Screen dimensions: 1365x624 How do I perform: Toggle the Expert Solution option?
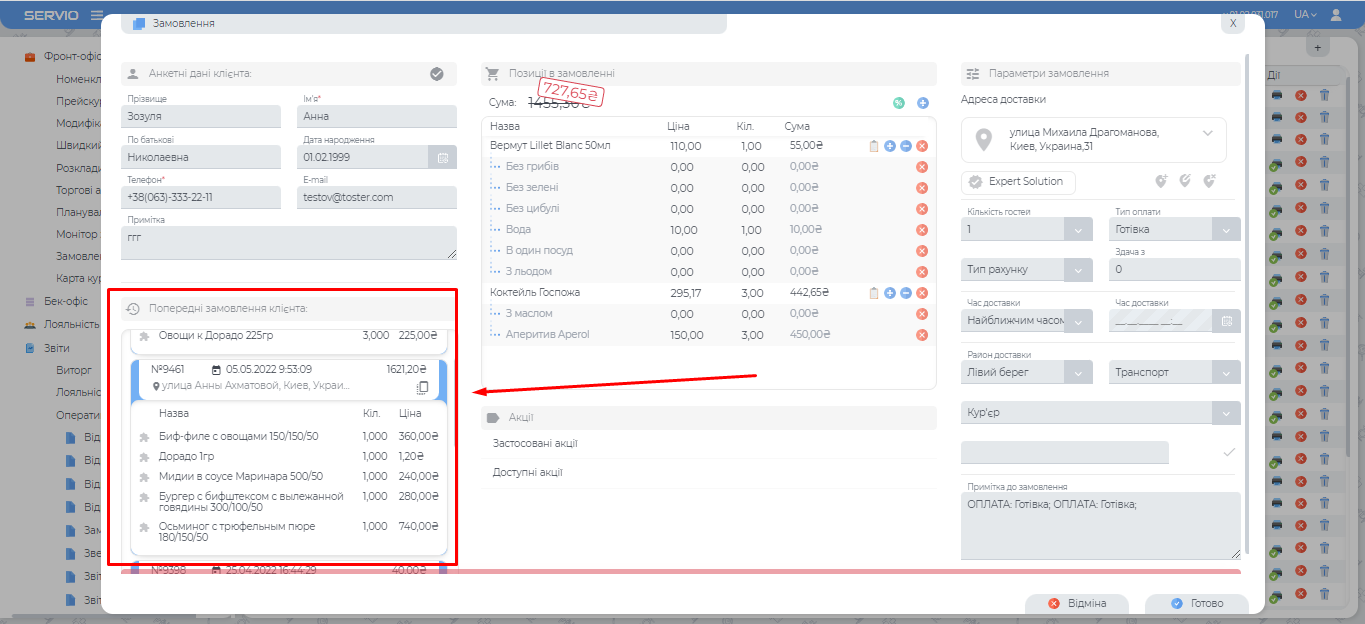(x=1018, y=182)
